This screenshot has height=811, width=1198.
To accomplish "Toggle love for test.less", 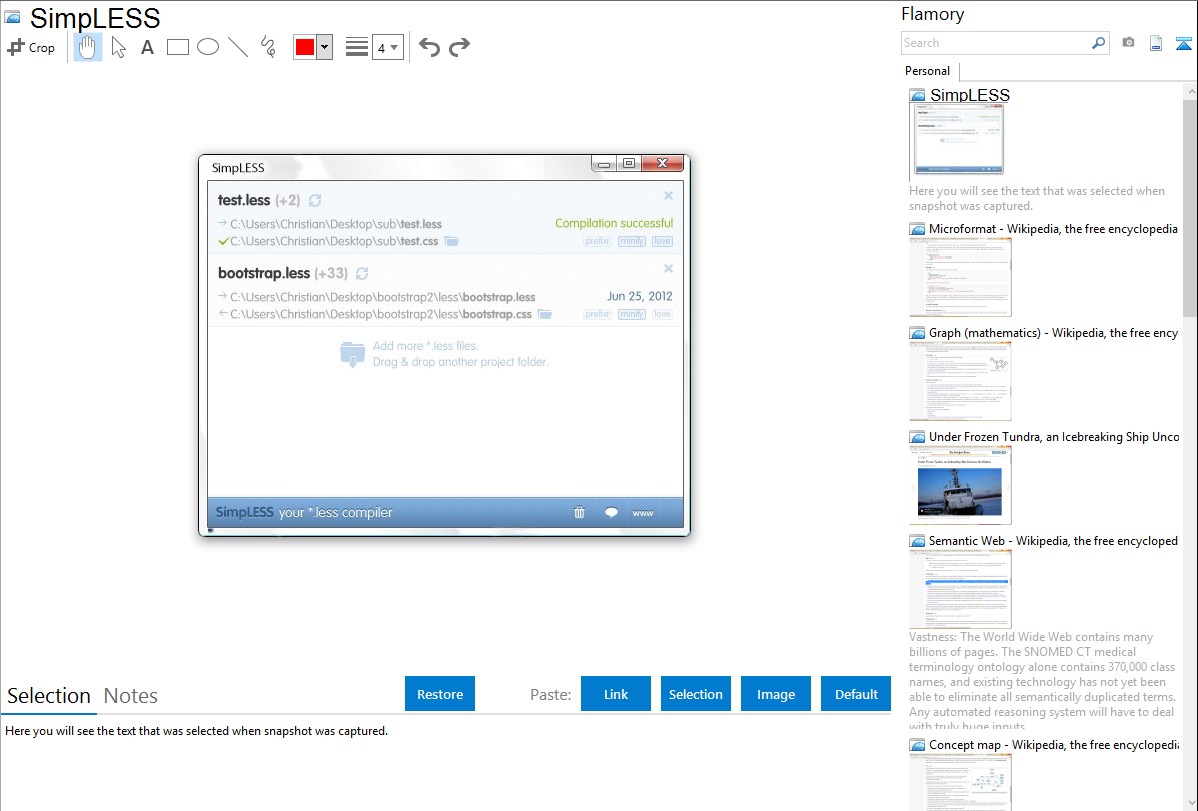I will (662, 241).
